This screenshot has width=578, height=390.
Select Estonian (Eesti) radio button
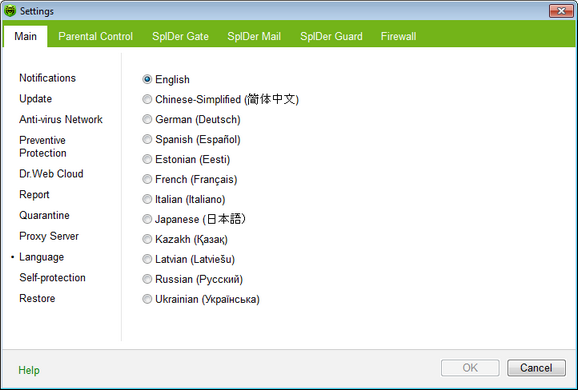click(147, 159)
